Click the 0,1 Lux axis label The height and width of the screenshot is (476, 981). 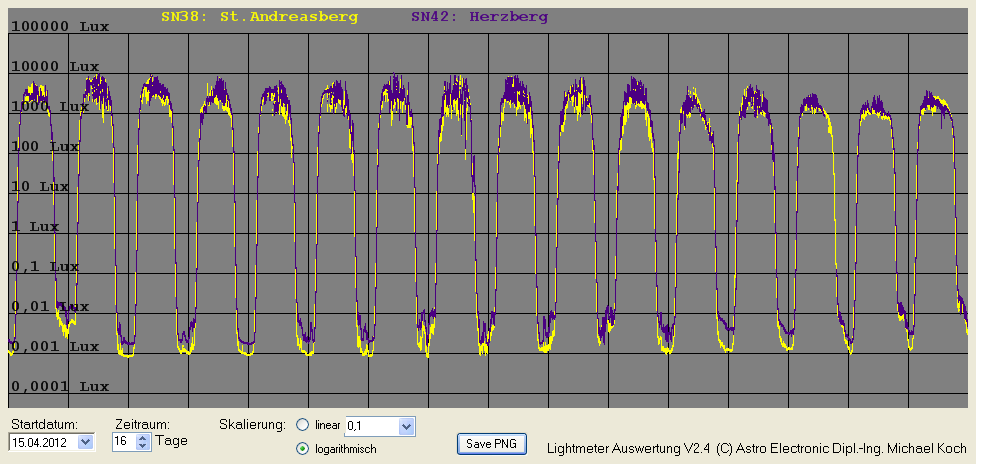[x=45, y=267]
